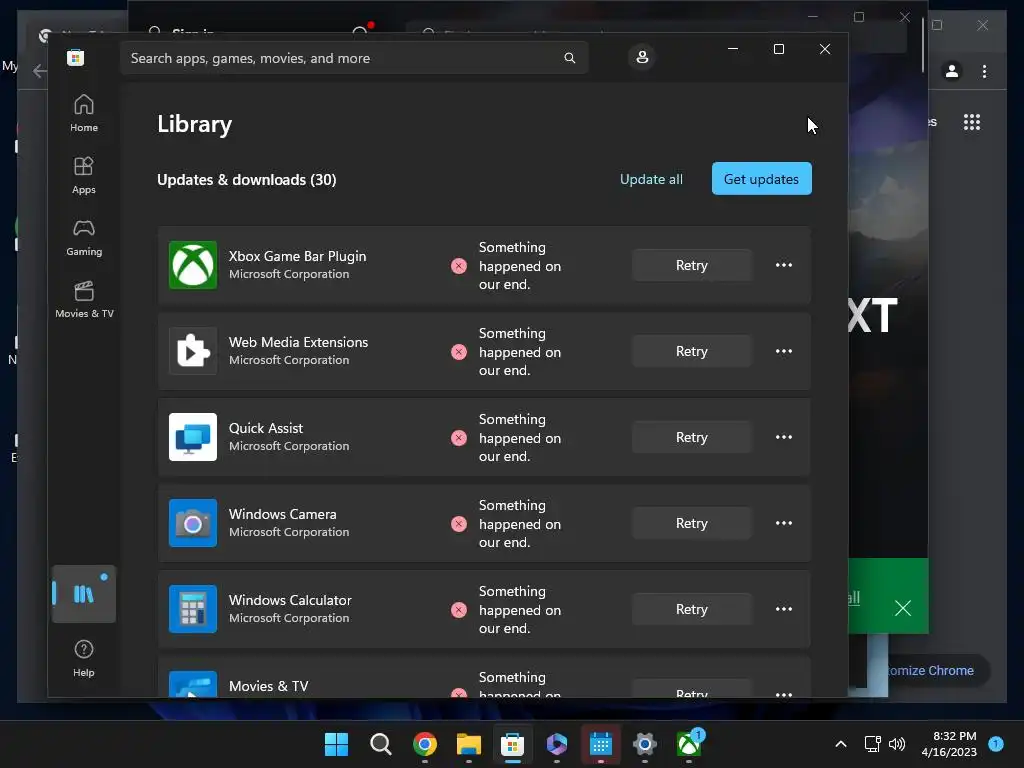Select the Movies & TV app name
Viewport: 1024px width, 768px height.
coord(268,686)
